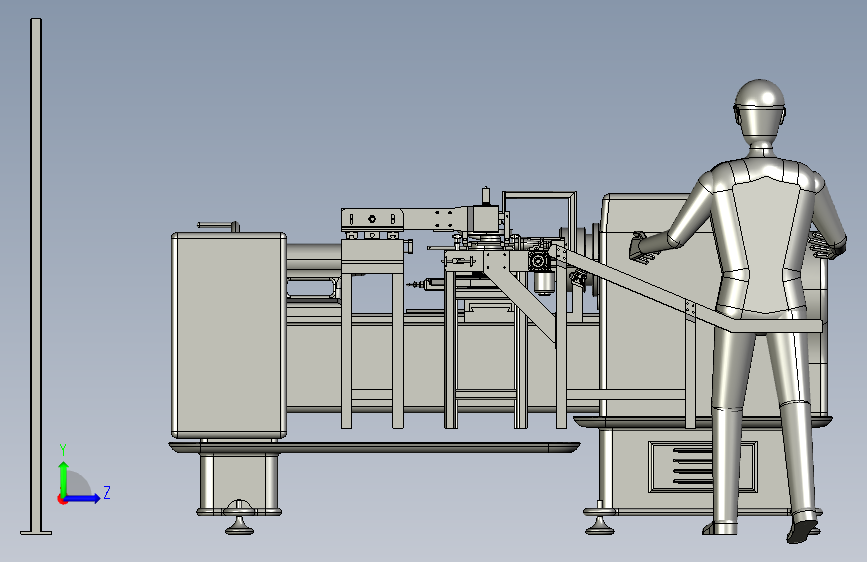The height and width of the screenshot is (562, 867).
Task: Click the blue Z axis arrow of the triad
Action: tap(83, 498)
